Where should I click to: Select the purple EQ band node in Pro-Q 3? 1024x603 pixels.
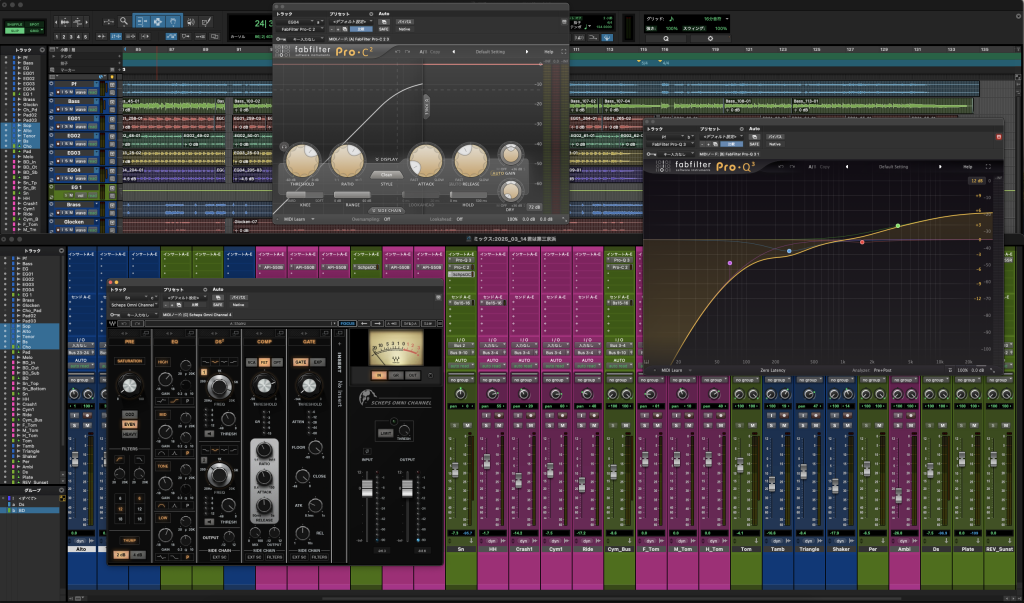pyautogui.click(x=729, y=263)
